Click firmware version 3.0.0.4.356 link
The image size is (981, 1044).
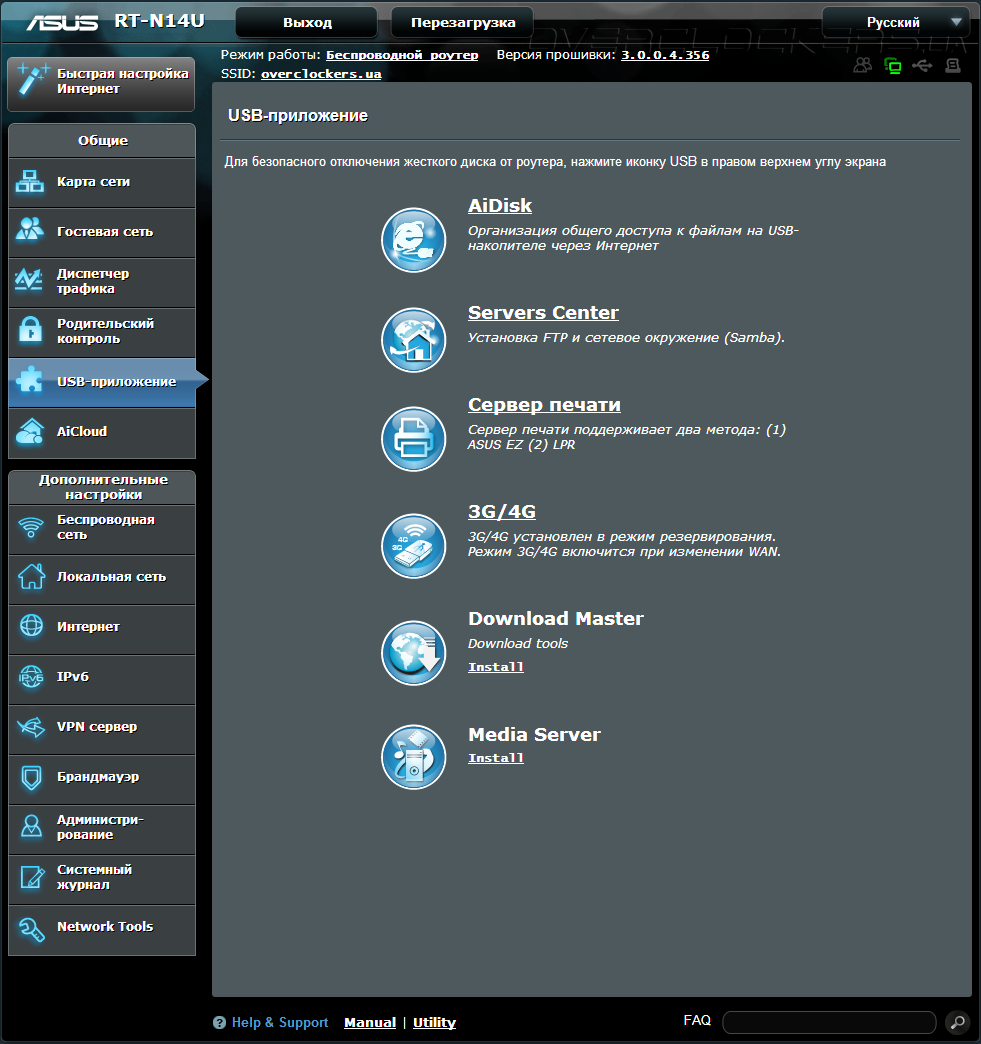pos(665,55)
